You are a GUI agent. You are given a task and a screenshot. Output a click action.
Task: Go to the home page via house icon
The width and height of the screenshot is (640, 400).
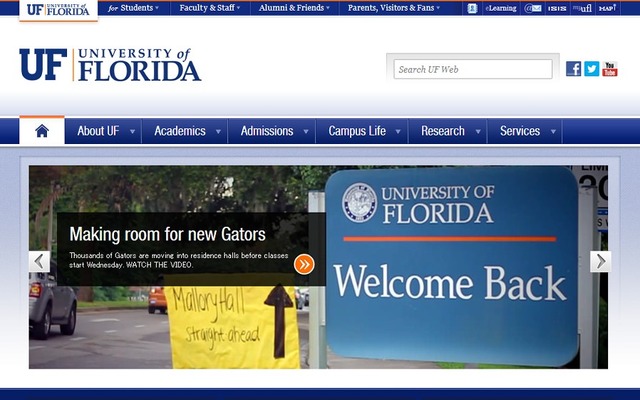click(x=42, y=131)
